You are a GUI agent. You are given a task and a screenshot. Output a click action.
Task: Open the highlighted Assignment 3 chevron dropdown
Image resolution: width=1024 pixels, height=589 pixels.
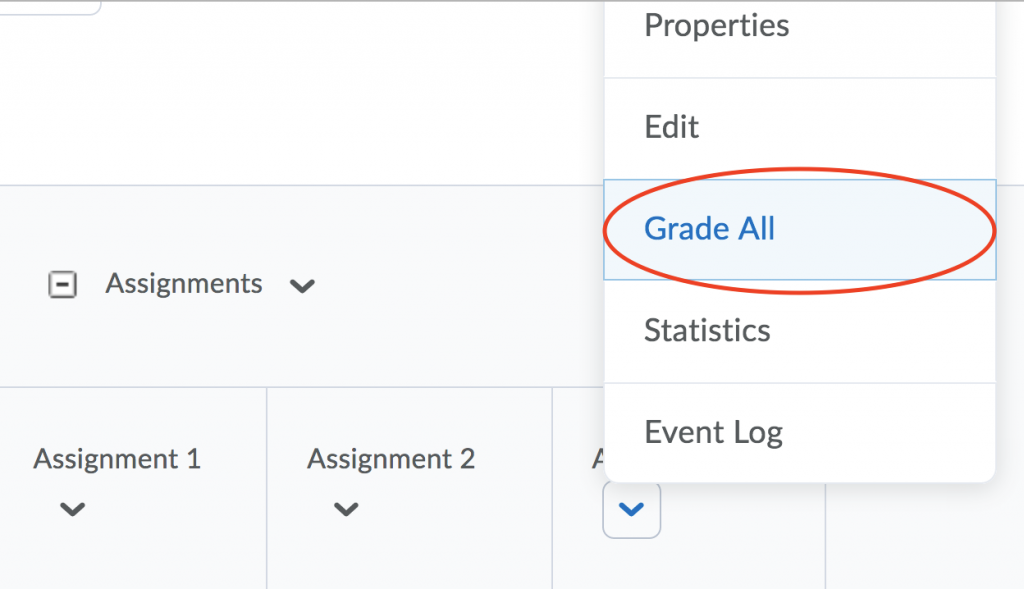631,509
